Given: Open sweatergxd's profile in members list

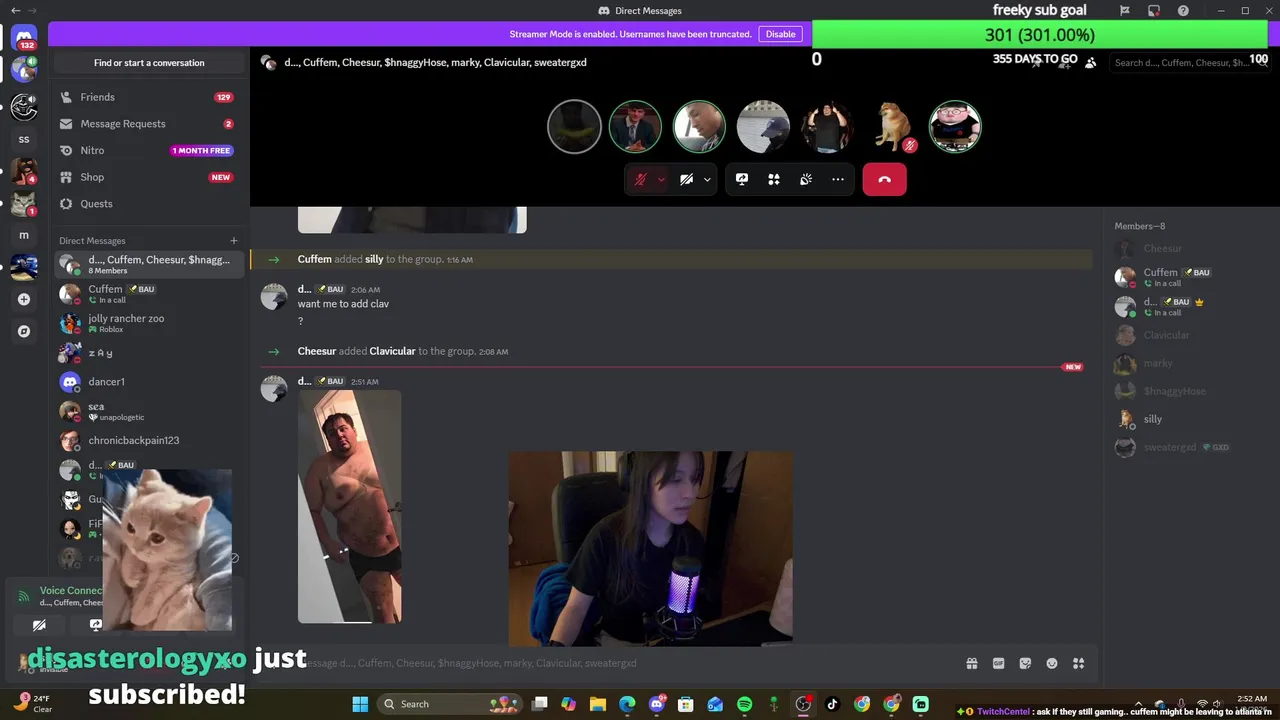Looking at the screenshot, I should [1190, 447].
